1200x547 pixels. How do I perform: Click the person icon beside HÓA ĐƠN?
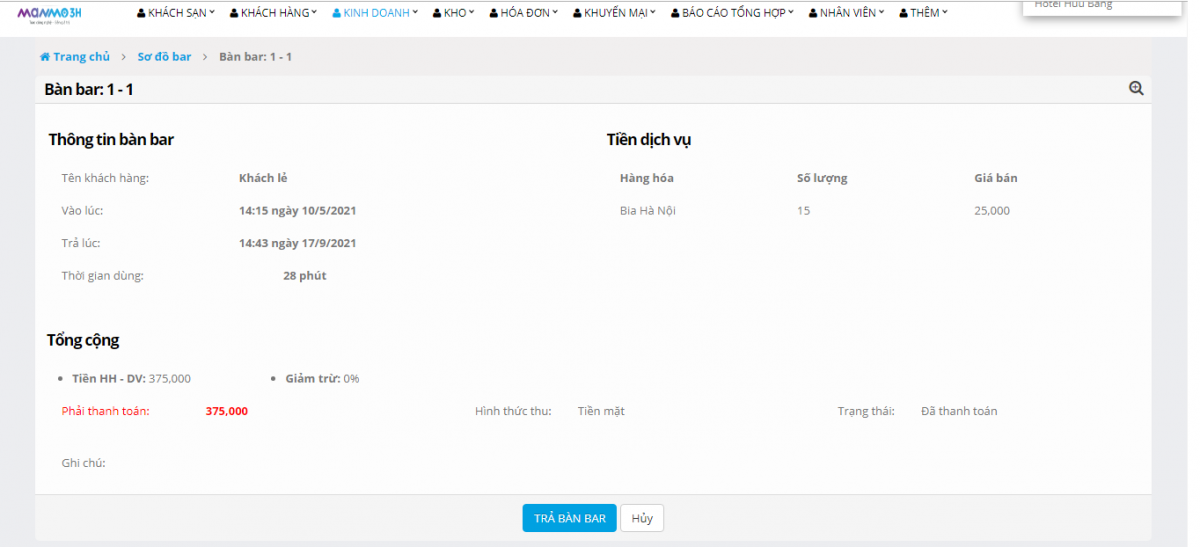(494, 14)
